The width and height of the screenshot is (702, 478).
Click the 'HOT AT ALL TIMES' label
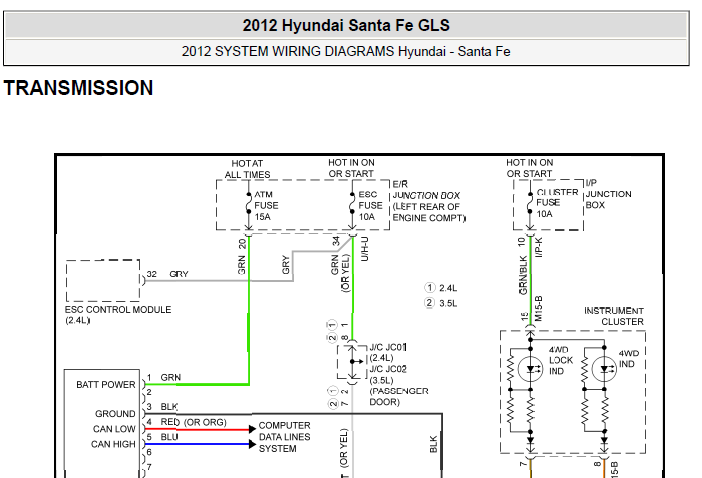pyautogui.click(x=248, y=169)
